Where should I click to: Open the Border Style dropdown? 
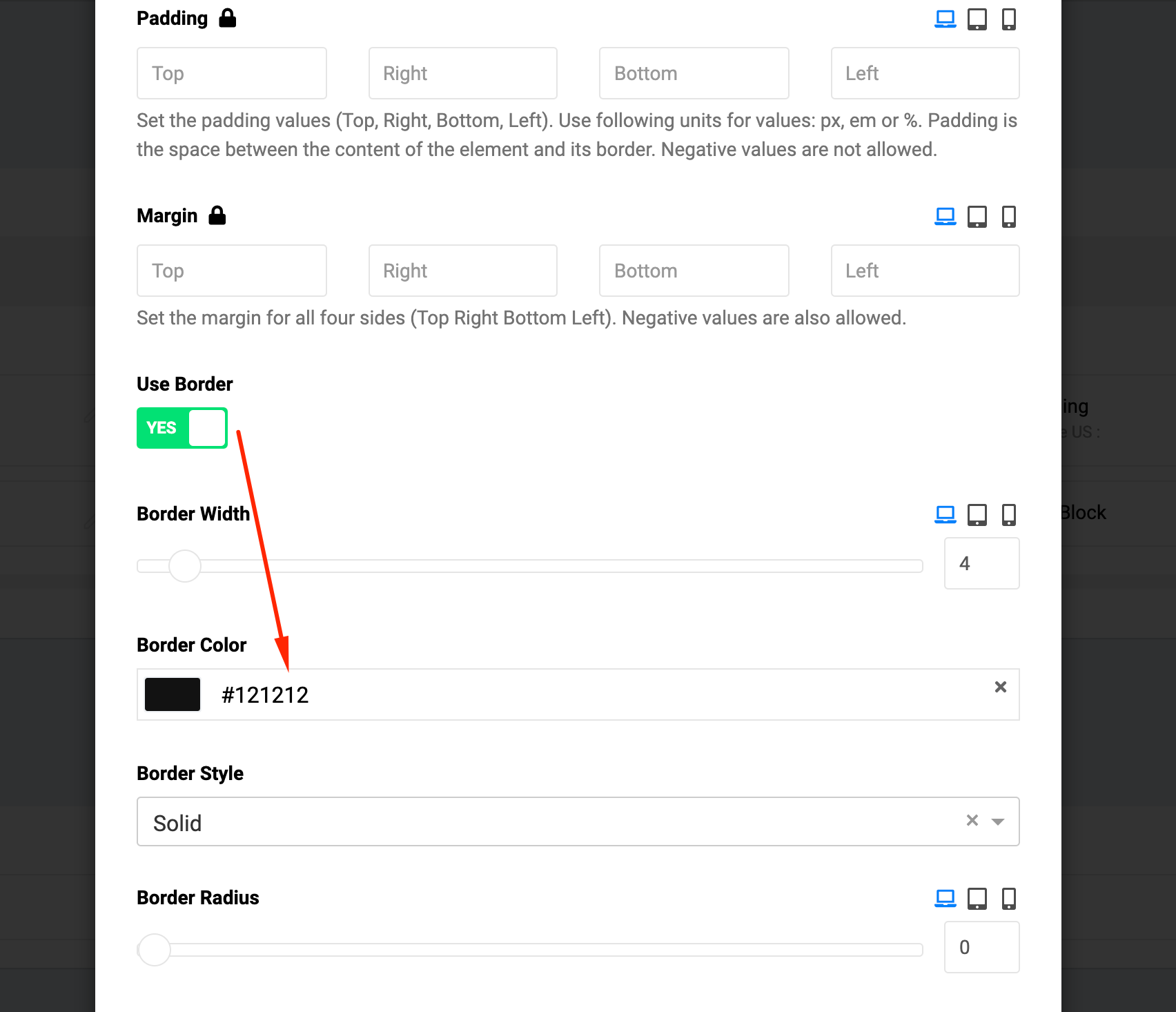pos(997,821)
